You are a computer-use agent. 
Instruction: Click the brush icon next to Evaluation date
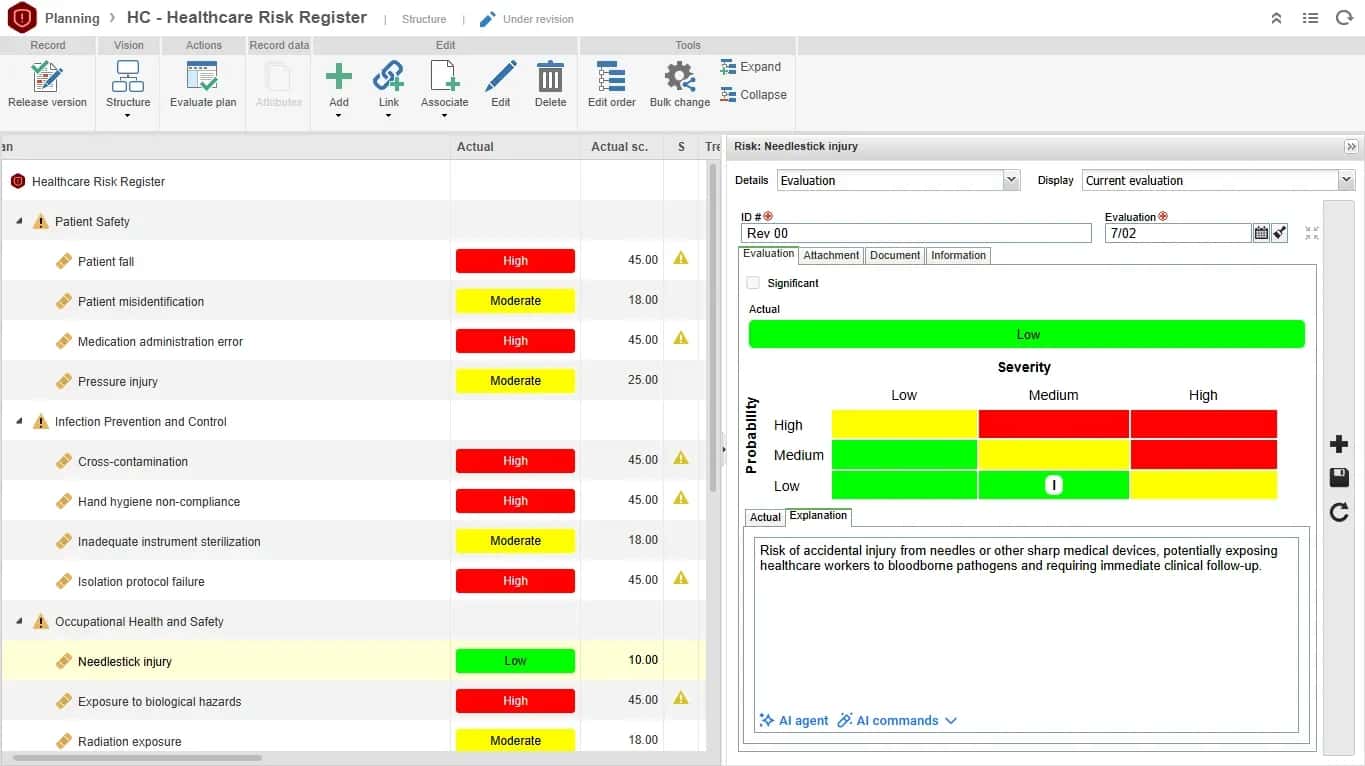(x=1280, y=233)
